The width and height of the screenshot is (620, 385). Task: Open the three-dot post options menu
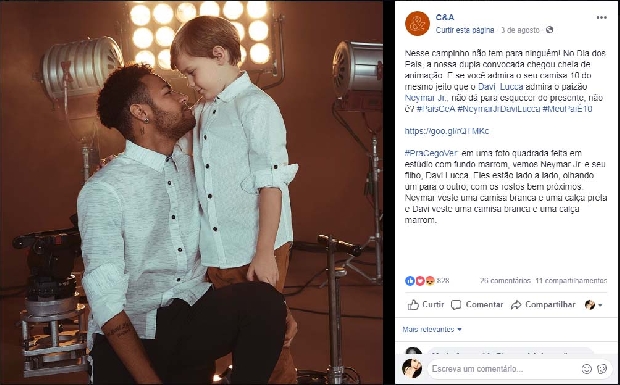[601, 17]
